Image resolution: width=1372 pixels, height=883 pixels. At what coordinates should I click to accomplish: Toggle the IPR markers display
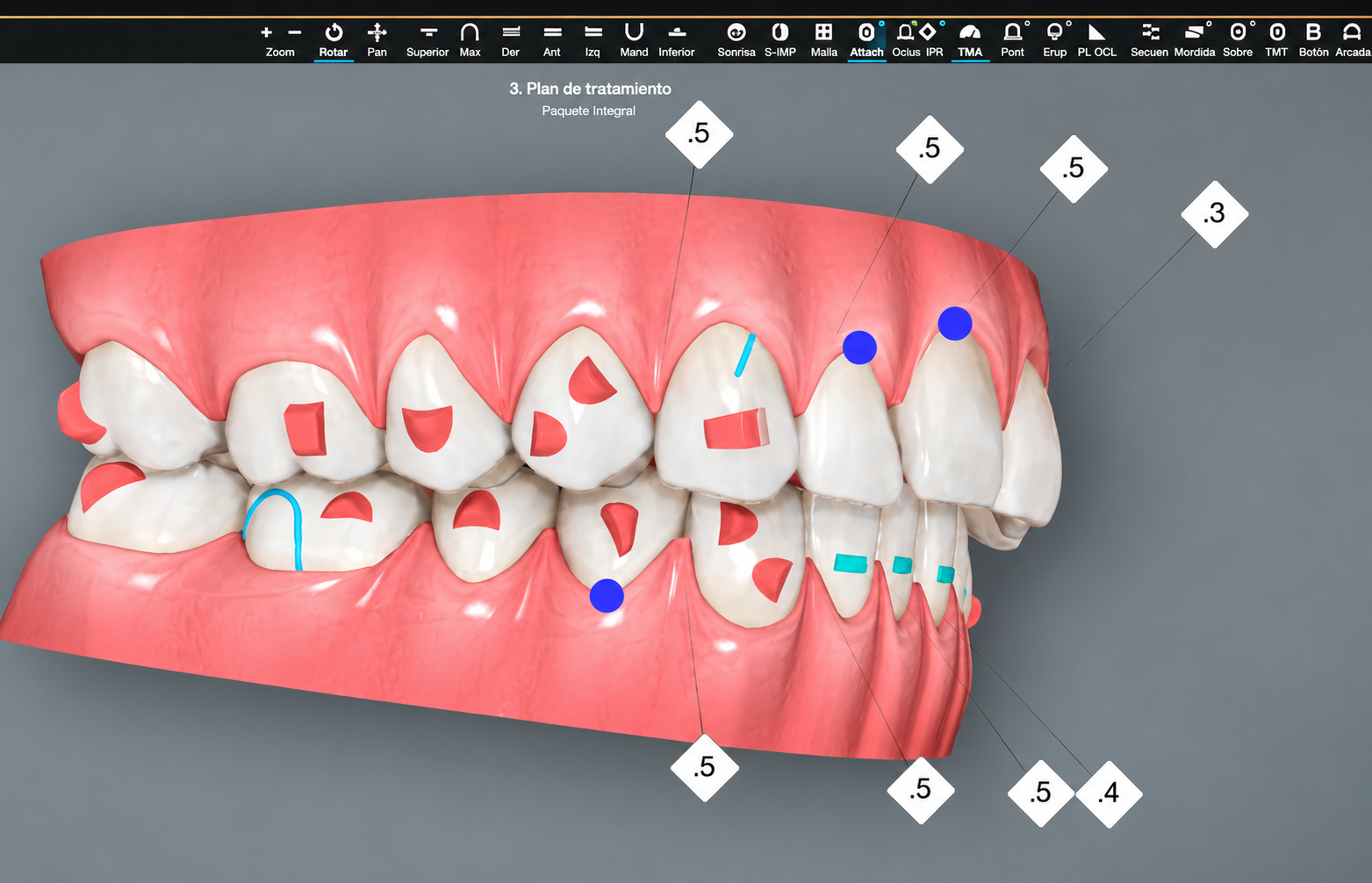tap(934, 40)
